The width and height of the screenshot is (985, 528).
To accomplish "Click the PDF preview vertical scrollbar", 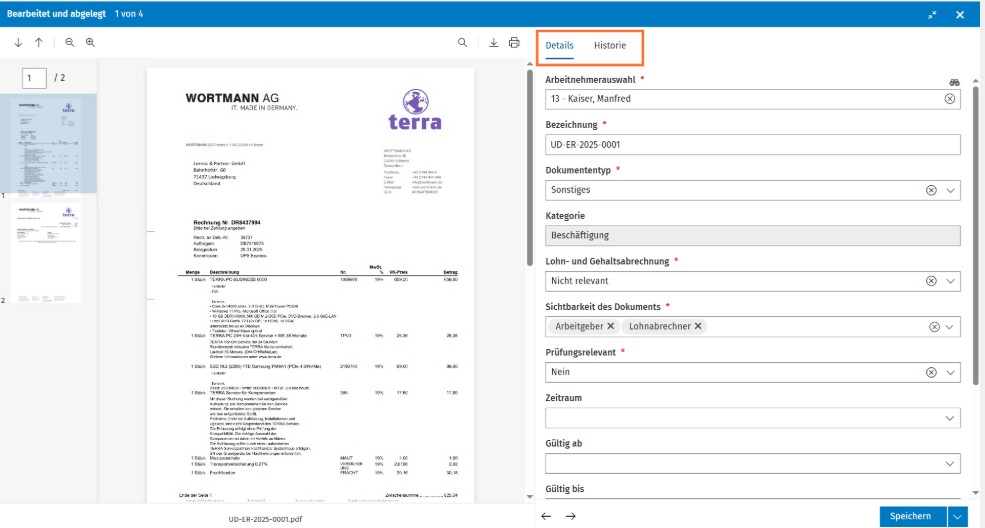I will click(530, 166).
